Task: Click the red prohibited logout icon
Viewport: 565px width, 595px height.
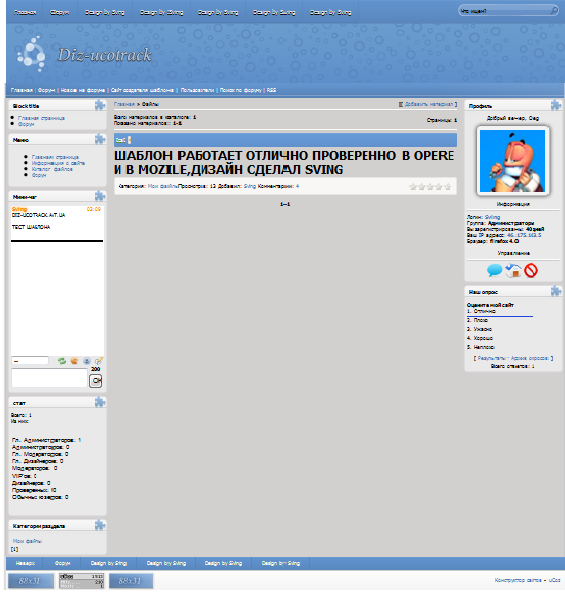Action: tap(531, 271)
